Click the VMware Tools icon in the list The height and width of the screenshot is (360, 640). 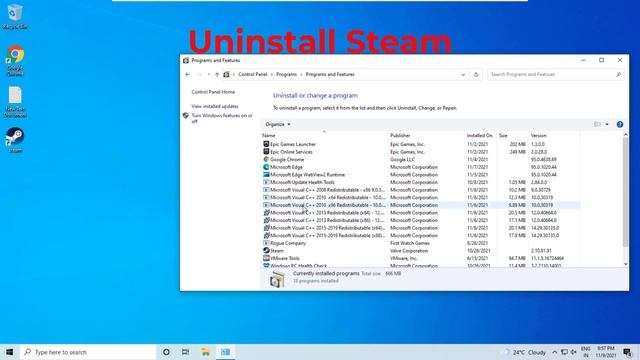pos(266,258)
